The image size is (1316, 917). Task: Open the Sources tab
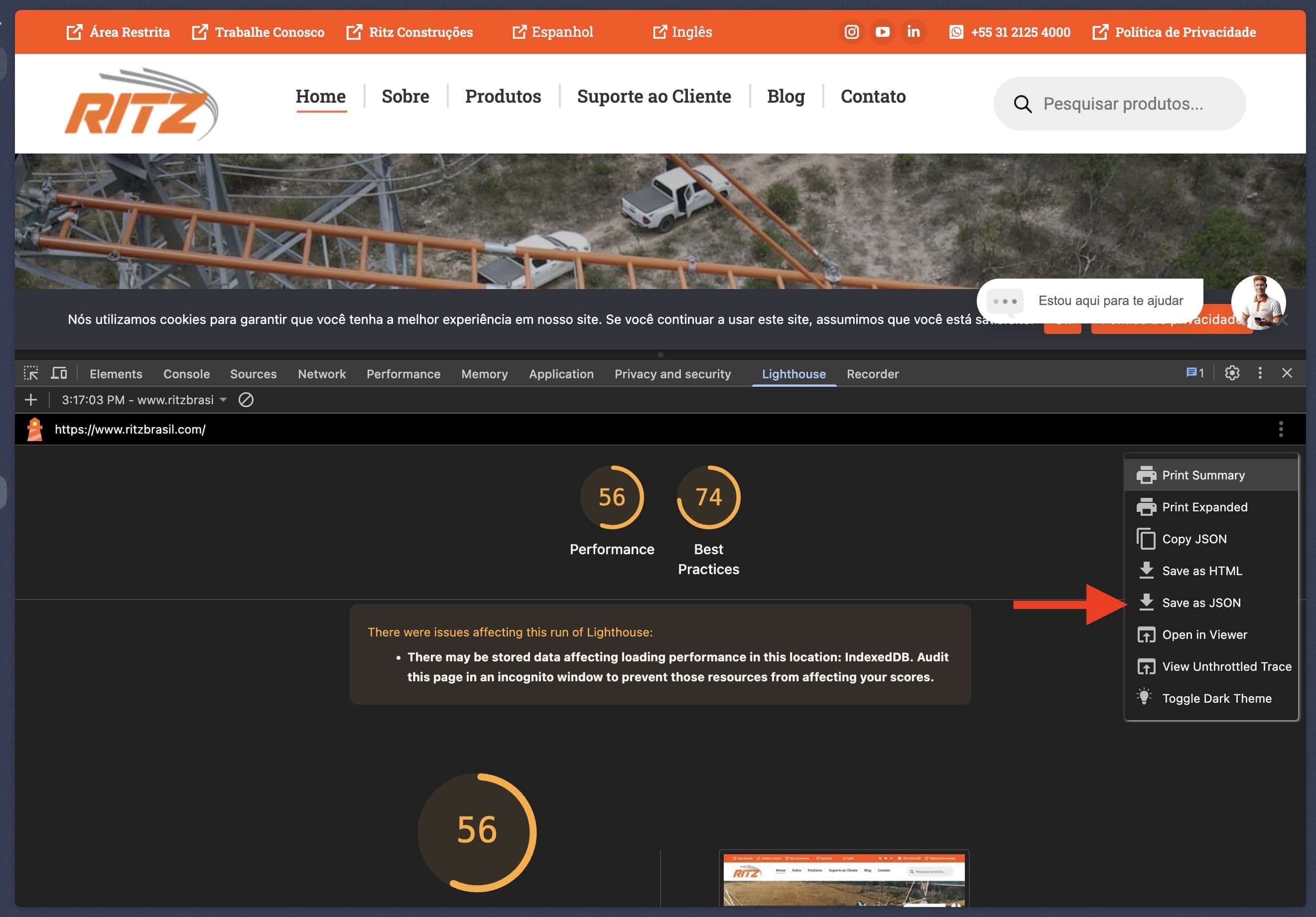coord(254,374)
